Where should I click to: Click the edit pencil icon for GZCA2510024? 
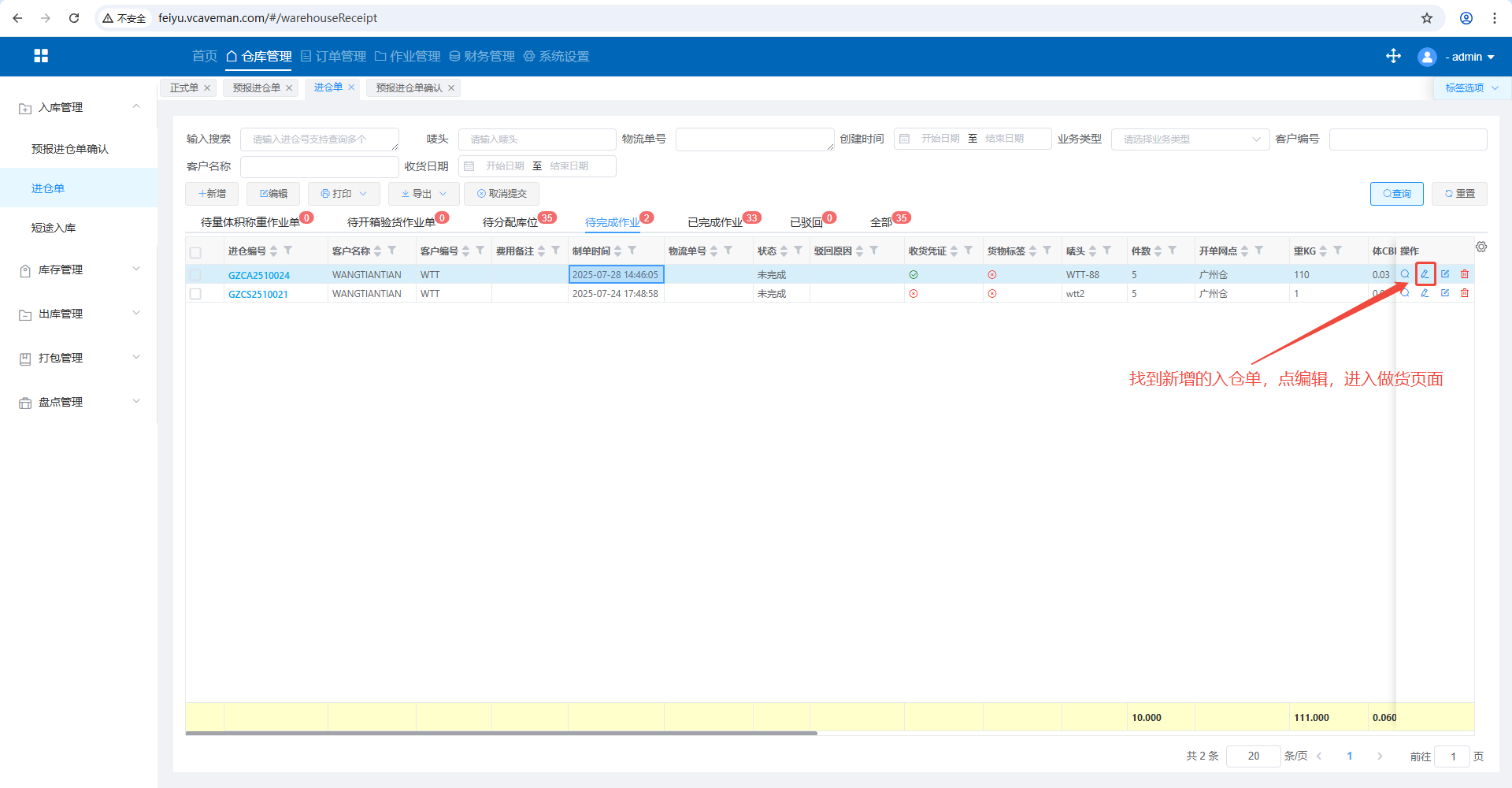(1425, 274)
